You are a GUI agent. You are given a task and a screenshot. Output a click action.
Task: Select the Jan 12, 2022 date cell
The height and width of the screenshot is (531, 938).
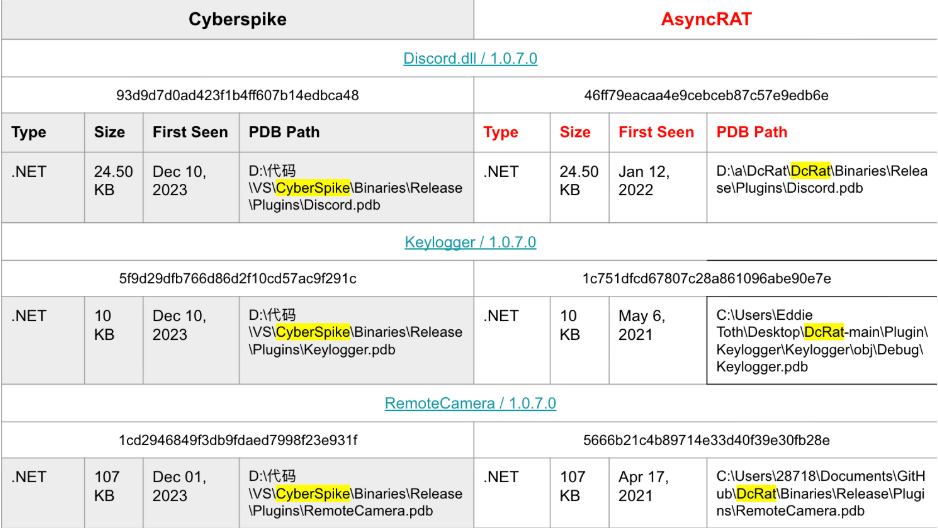[x=643, y=180]
